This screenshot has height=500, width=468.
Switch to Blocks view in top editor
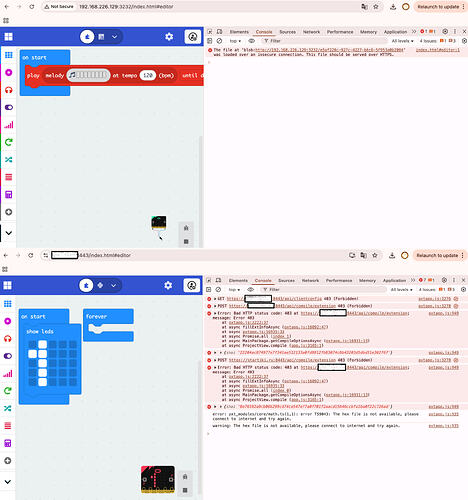pos(87,37)
